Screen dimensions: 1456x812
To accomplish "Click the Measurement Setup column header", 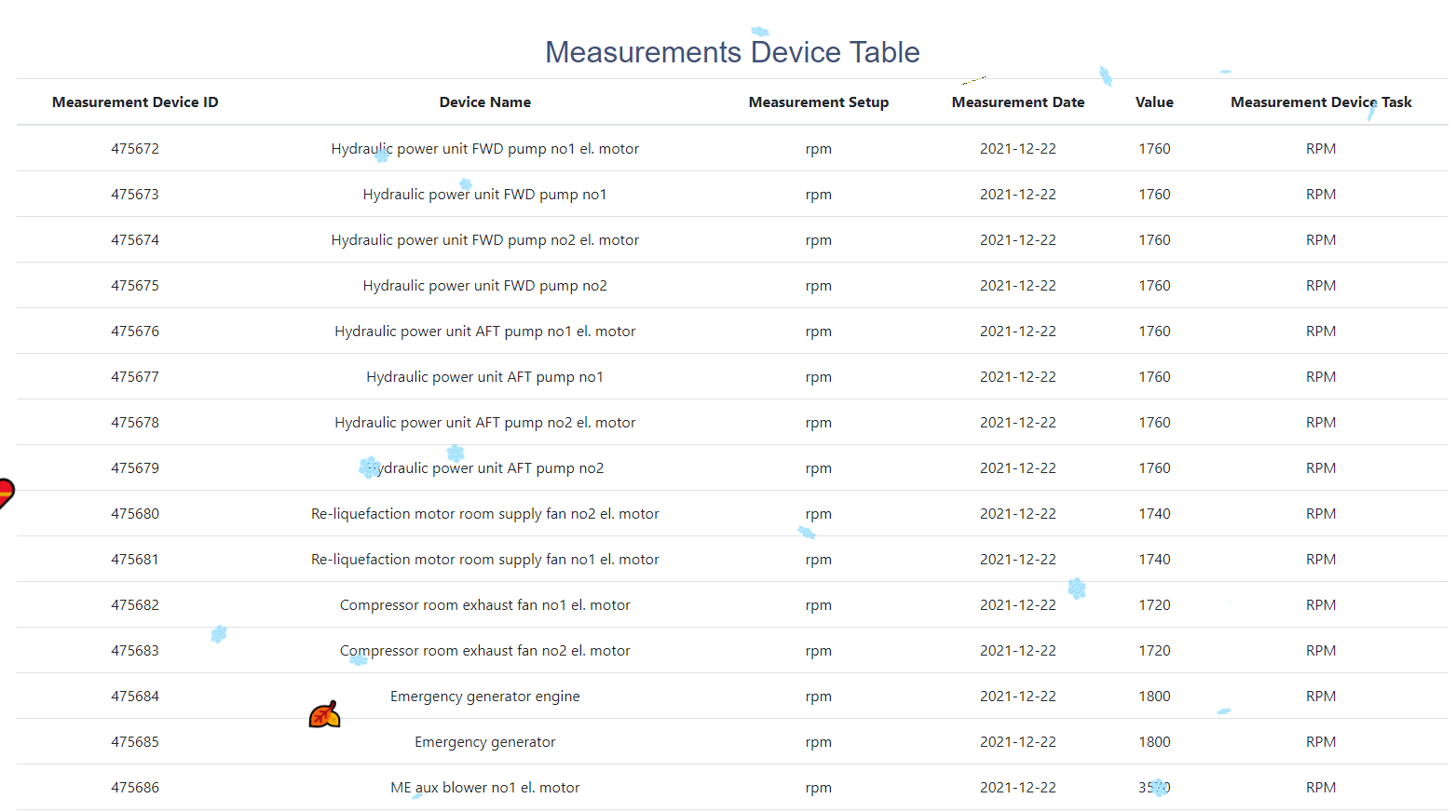I will coord(818,102).
